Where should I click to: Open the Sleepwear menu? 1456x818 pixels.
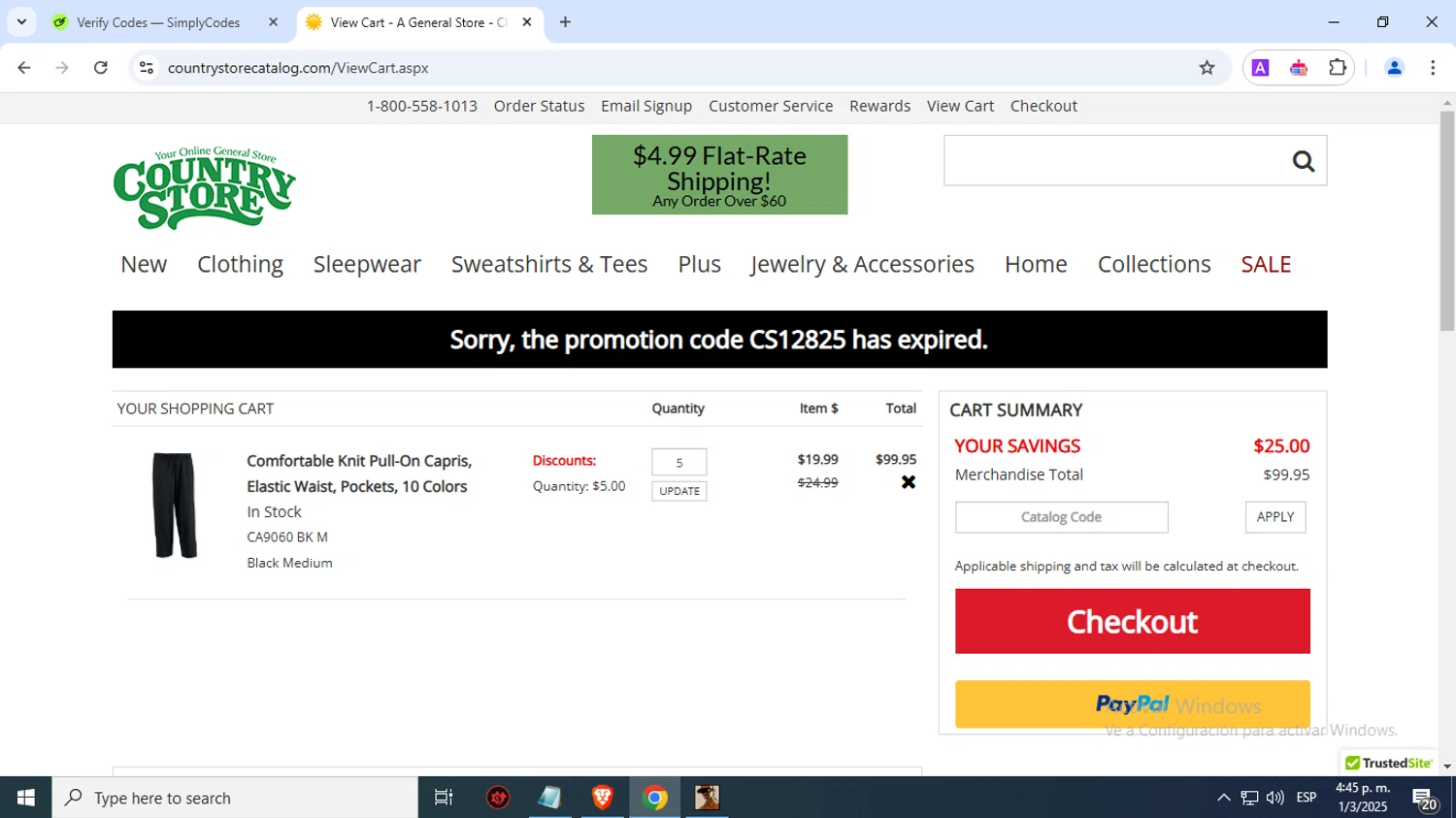point(367,264)
